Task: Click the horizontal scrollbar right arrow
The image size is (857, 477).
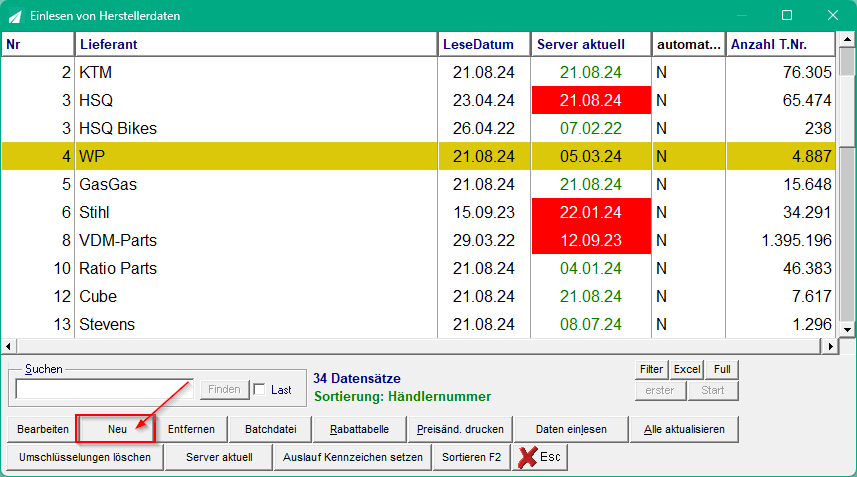Action: pos(830,346)
